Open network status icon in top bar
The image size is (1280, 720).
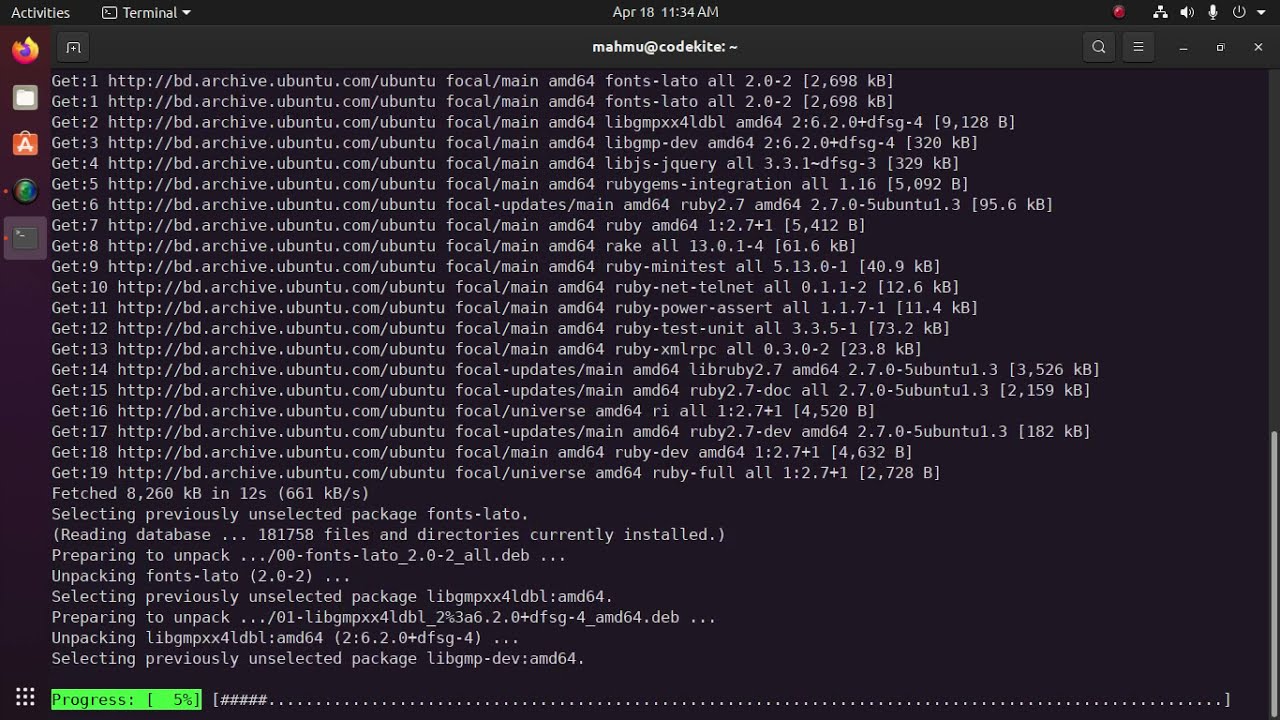[1160, 12]
